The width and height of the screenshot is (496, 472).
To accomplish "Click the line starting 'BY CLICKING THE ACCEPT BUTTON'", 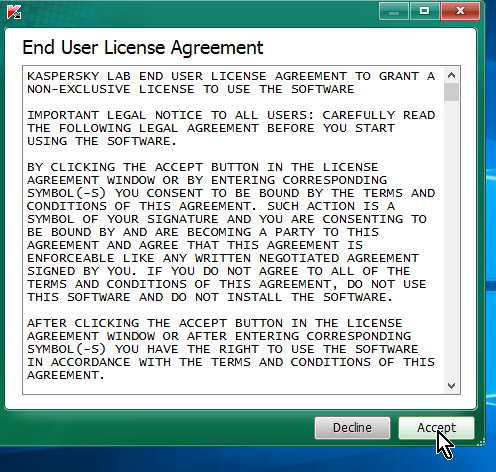I will [203, 167].
